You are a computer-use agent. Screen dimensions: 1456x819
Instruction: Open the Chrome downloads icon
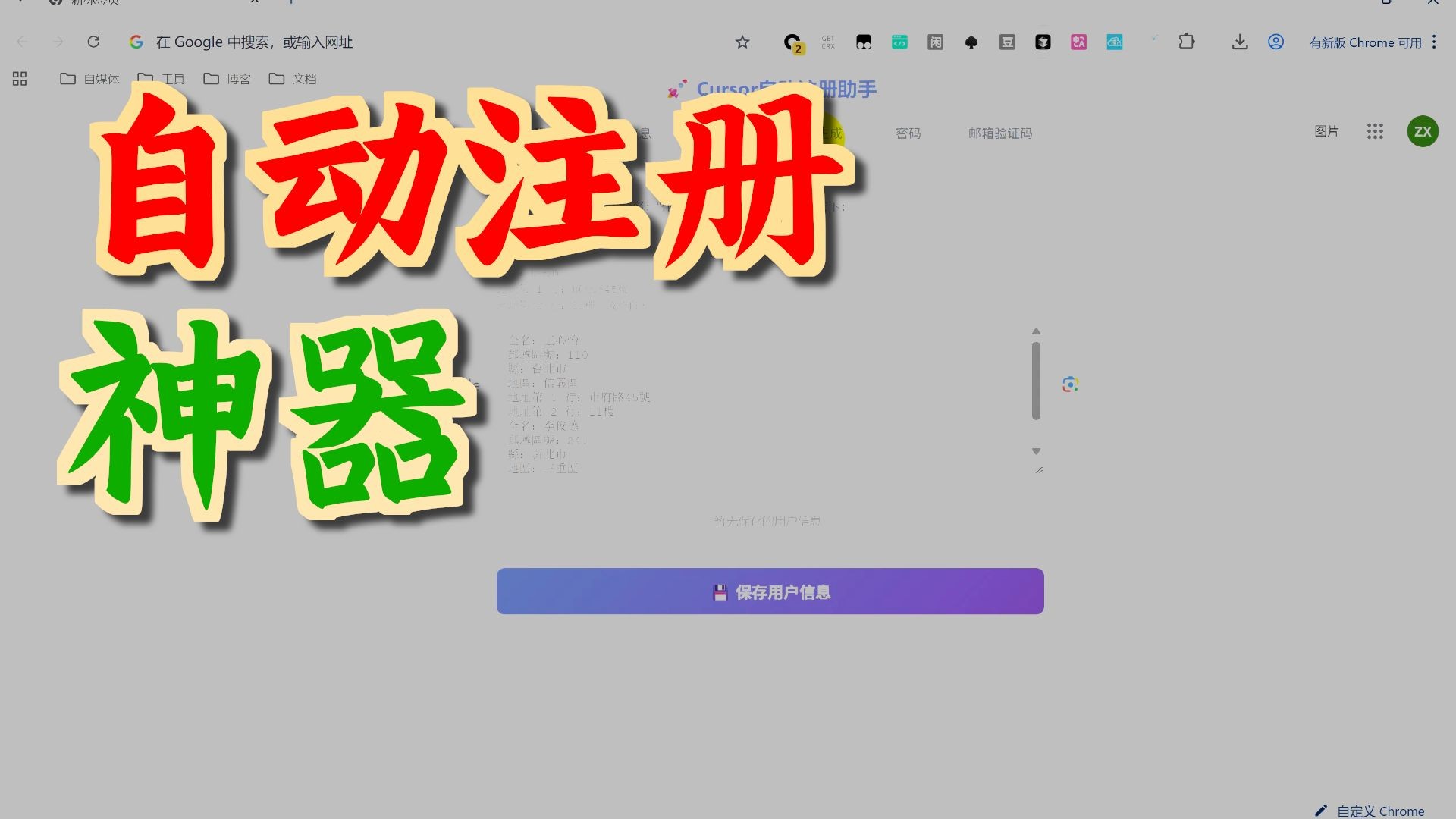pyautogui.click(x=1240, y=42)
